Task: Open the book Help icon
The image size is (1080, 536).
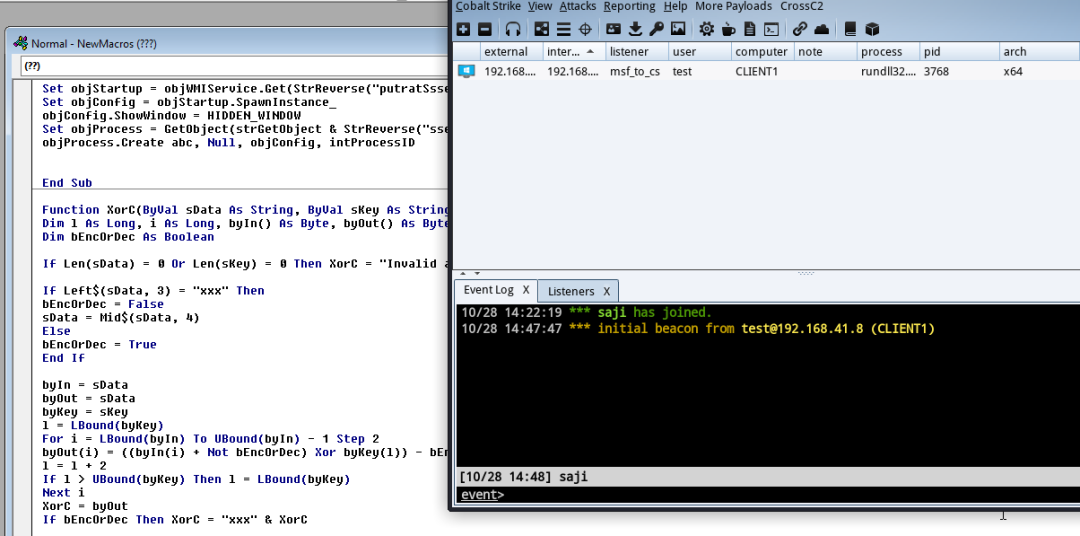Action: [850, 29]
